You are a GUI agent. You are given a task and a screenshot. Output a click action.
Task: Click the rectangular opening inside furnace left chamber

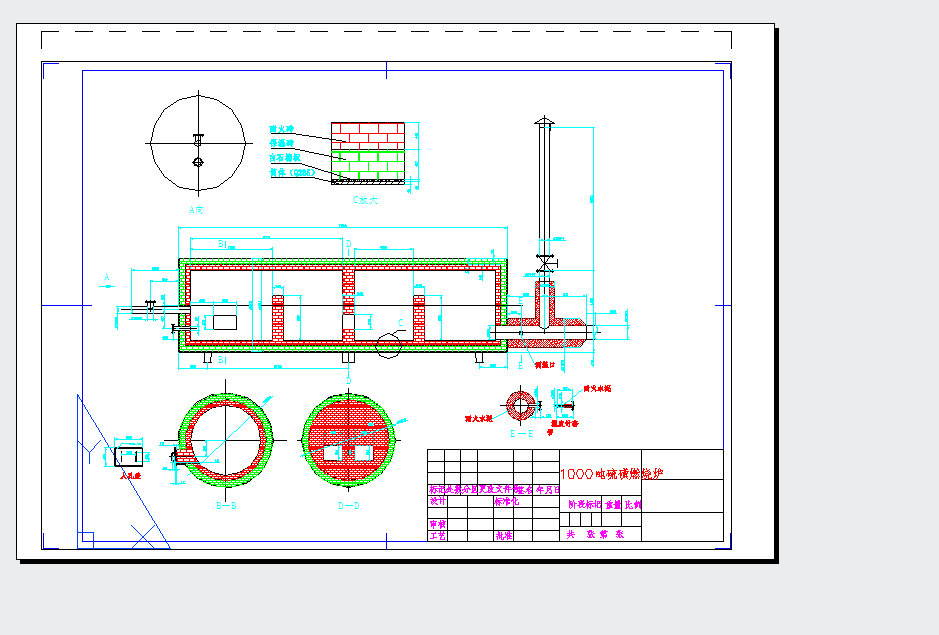point(223,323)
